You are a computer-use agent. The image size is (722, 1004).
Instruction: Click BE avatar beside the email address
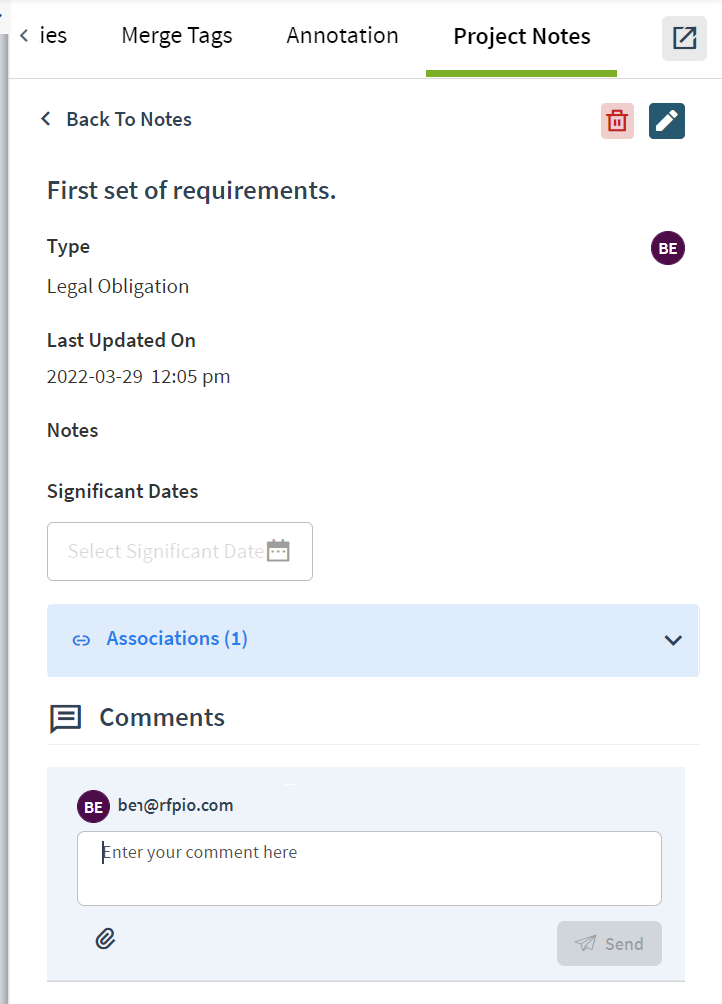[93, 807]
